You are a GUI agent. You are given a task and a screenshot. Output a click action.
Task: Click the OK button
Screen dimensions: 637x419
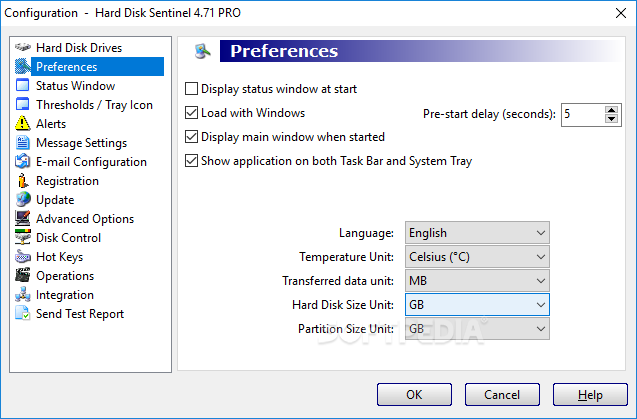pos(414,395)
